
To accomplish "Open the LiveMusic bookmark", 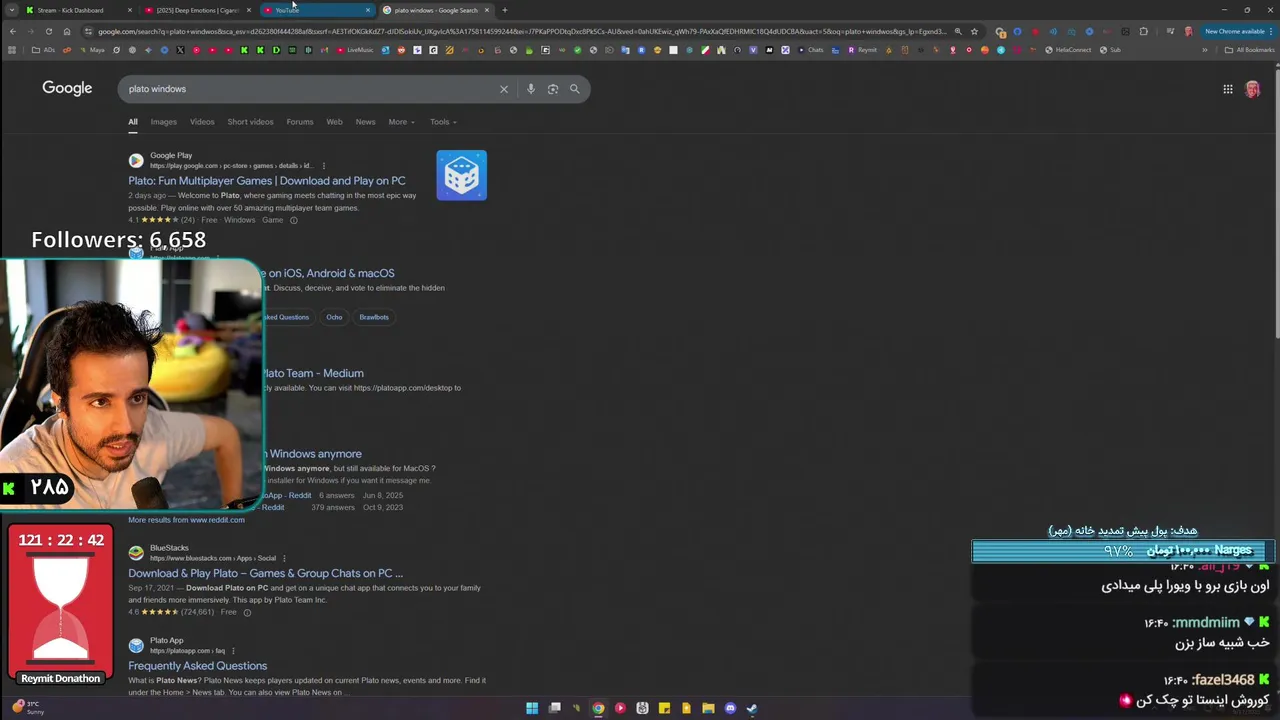I will (356, 50).
